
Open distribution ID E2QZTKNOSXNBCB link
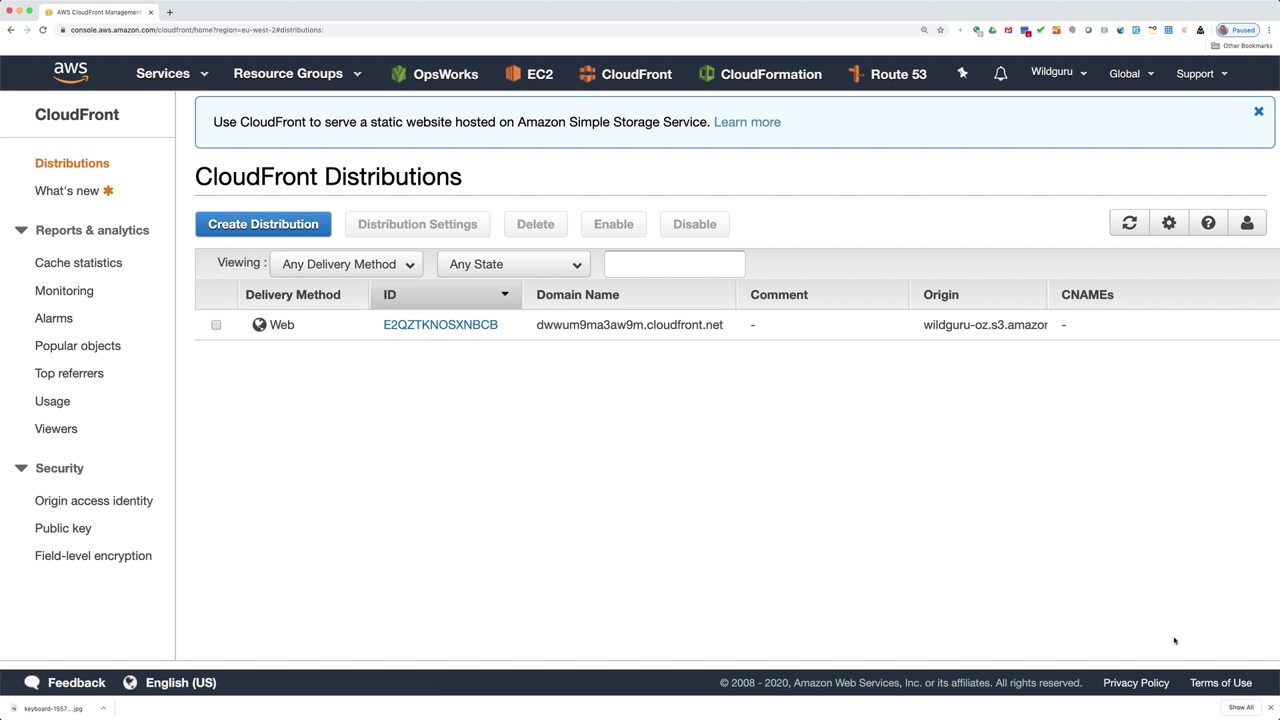click(440, 325)
